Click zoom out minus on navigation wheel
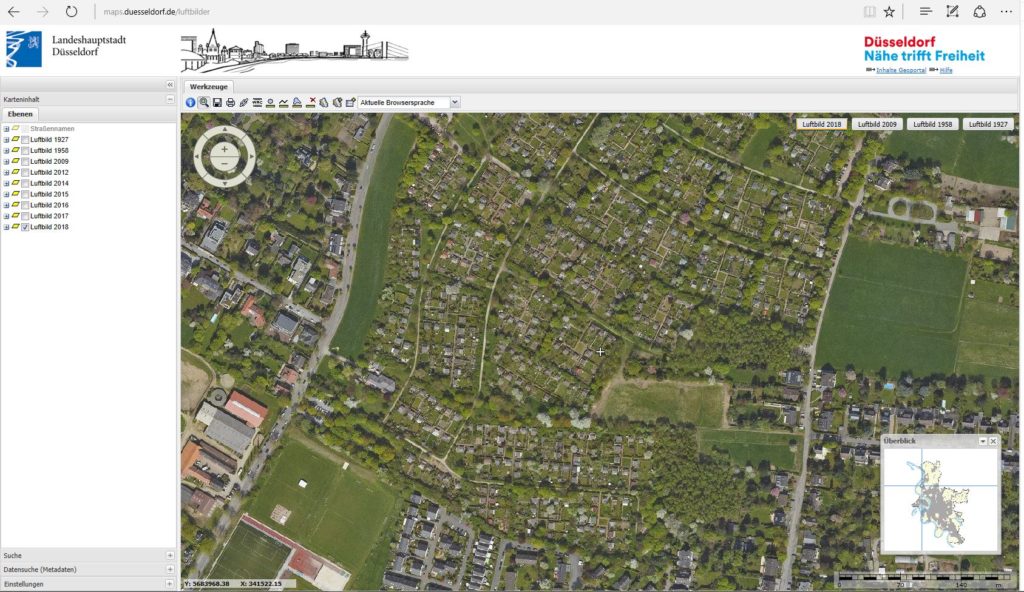This screenshot has width=1024, height=592. tap(225, 164)
